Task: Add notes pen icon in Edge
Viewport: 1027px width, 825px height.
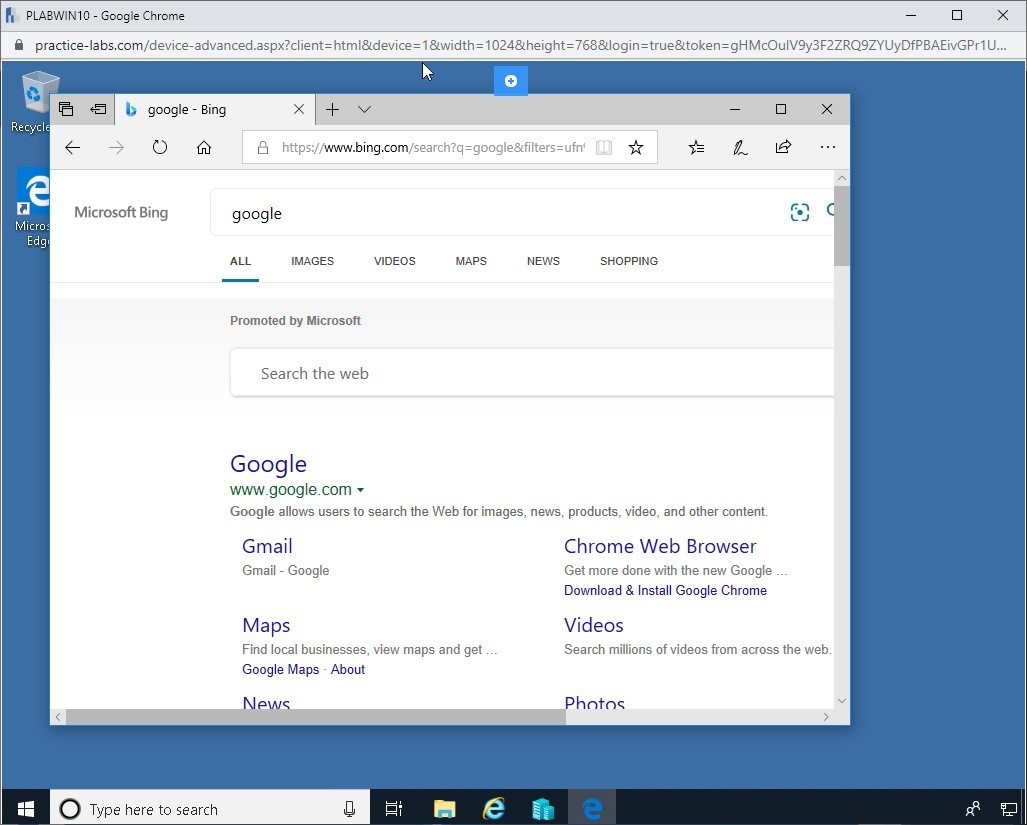Action: pyautogui.click(x=740, y=147)
